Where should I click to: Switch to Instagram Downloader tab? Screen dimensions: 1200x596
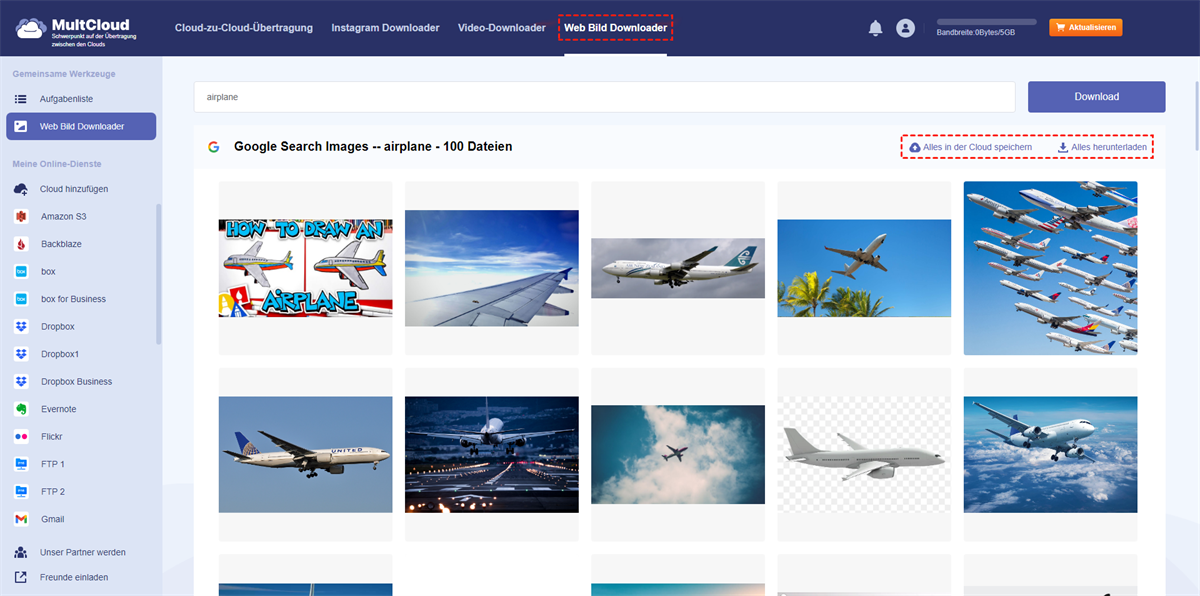385,28
